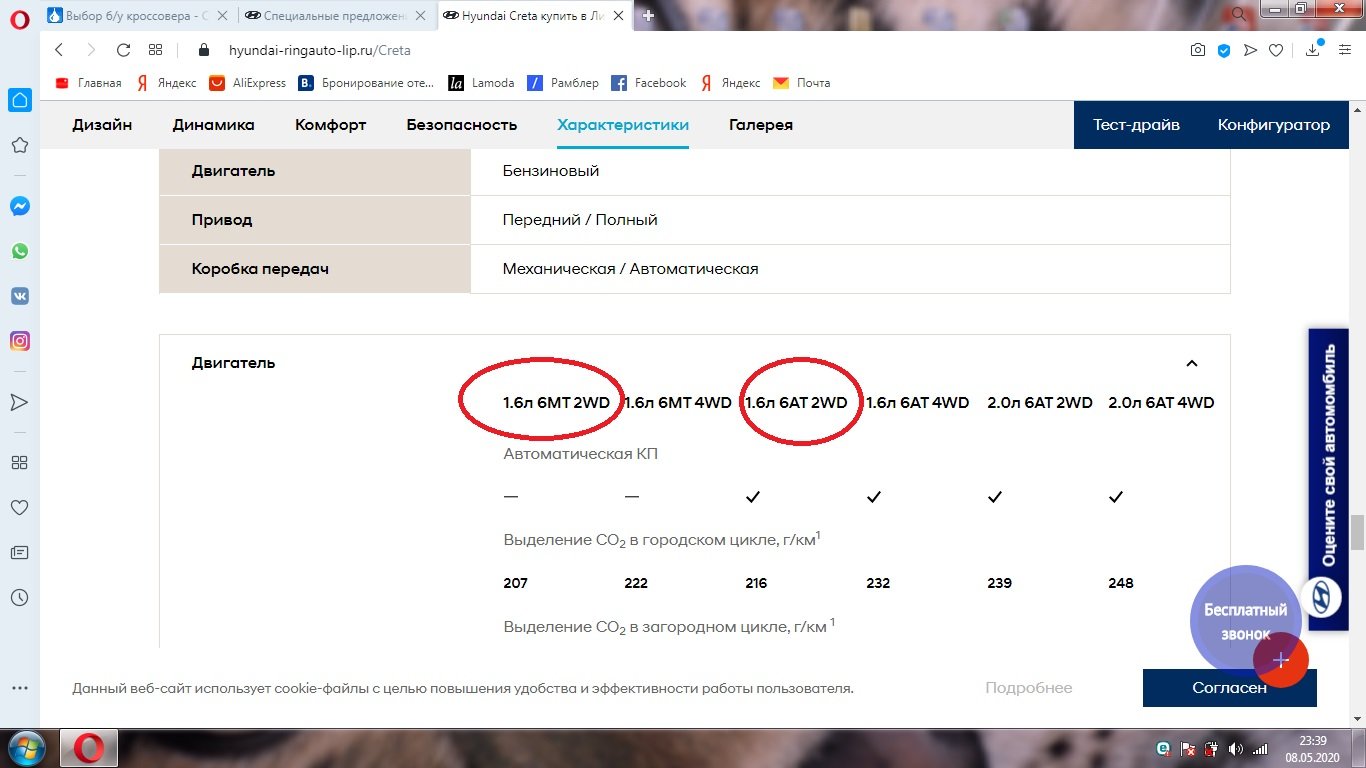Select Характеристики section tab

pyautogui.click(x=623, y=125)
